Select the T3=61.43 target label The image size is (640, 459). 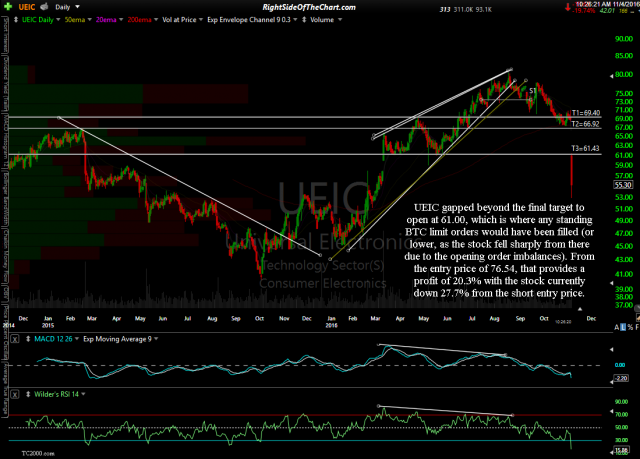pos(585,149)
